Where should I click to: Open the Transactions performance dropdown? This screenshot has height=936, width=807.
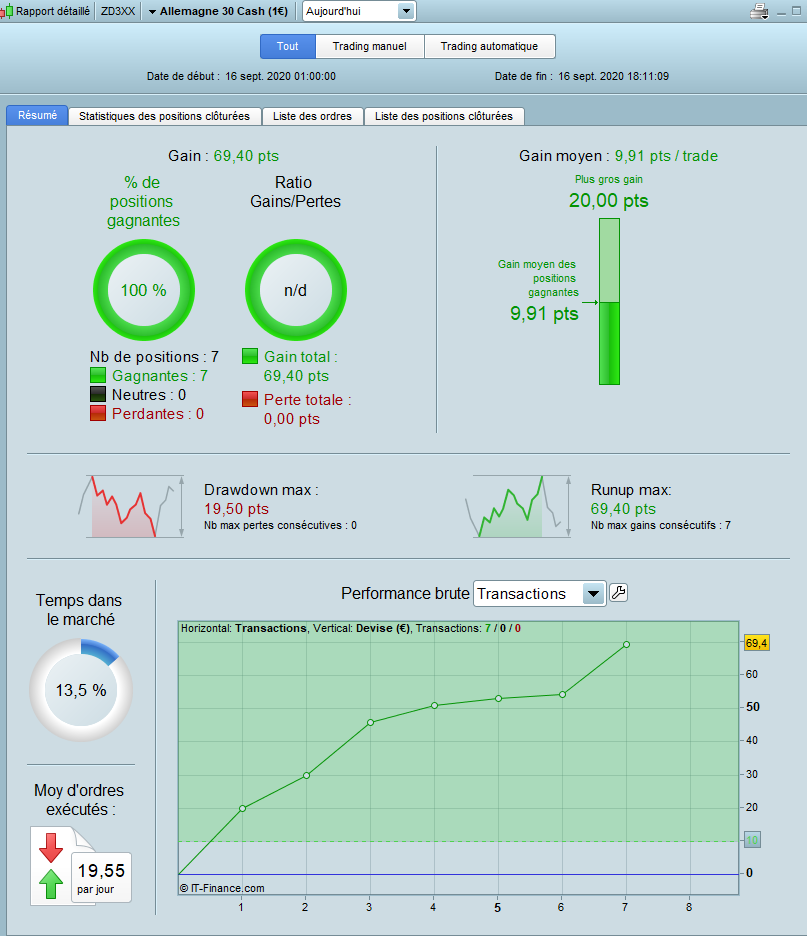point(539,594)
